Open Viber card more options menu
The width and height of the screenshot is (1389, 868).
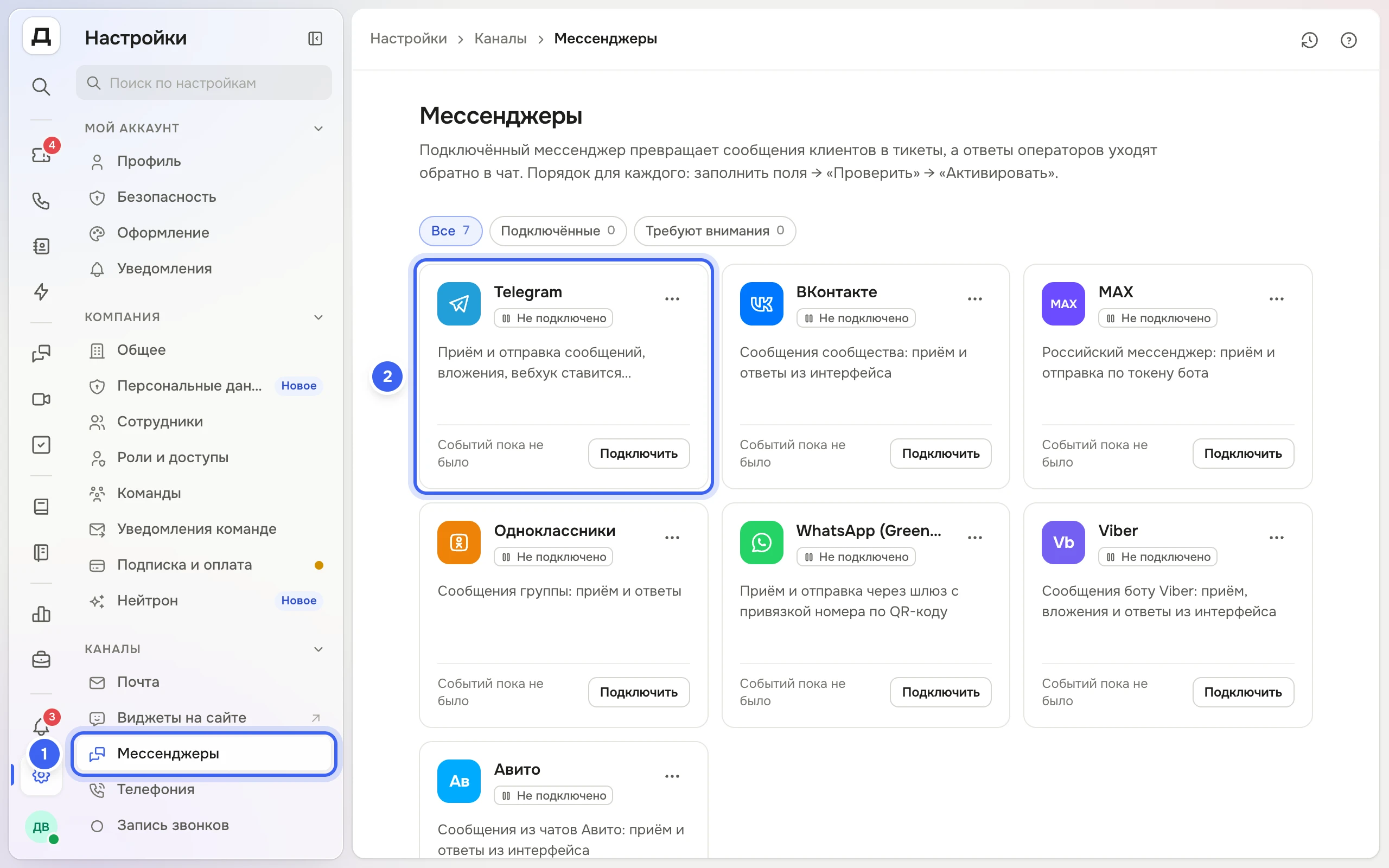[x=1277, y=537]
